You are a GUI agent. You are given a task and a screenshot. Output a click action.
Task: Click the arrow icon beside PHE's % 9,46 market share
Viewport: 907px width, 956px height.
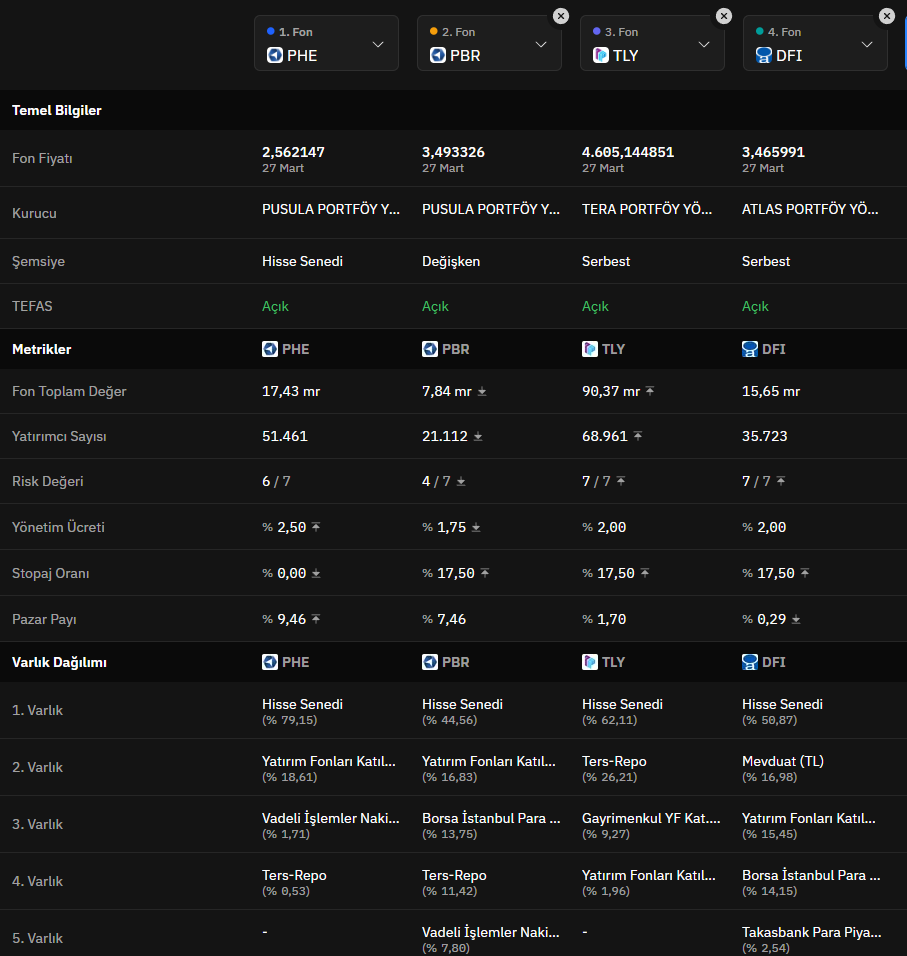click(x=316, y=620)
